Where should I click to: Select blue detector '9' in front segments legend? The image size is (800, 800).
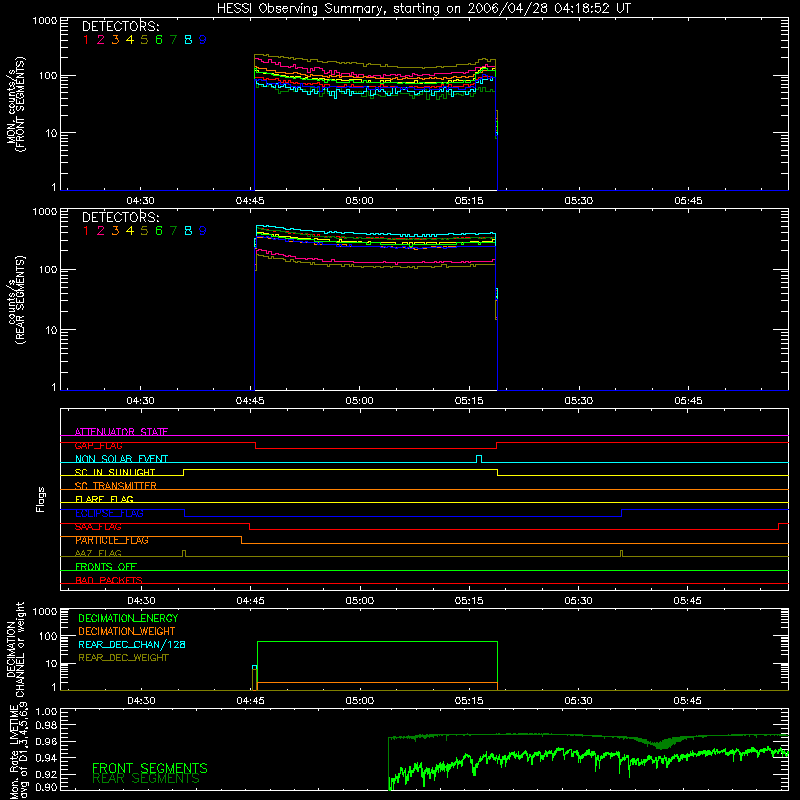tap(203, 40)
